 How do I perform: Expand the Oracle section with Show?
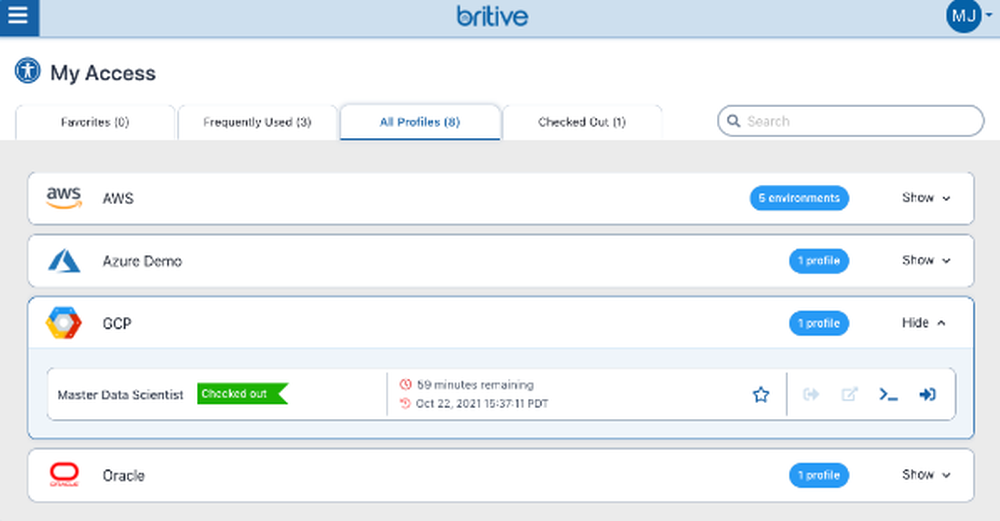pos(926,474)
